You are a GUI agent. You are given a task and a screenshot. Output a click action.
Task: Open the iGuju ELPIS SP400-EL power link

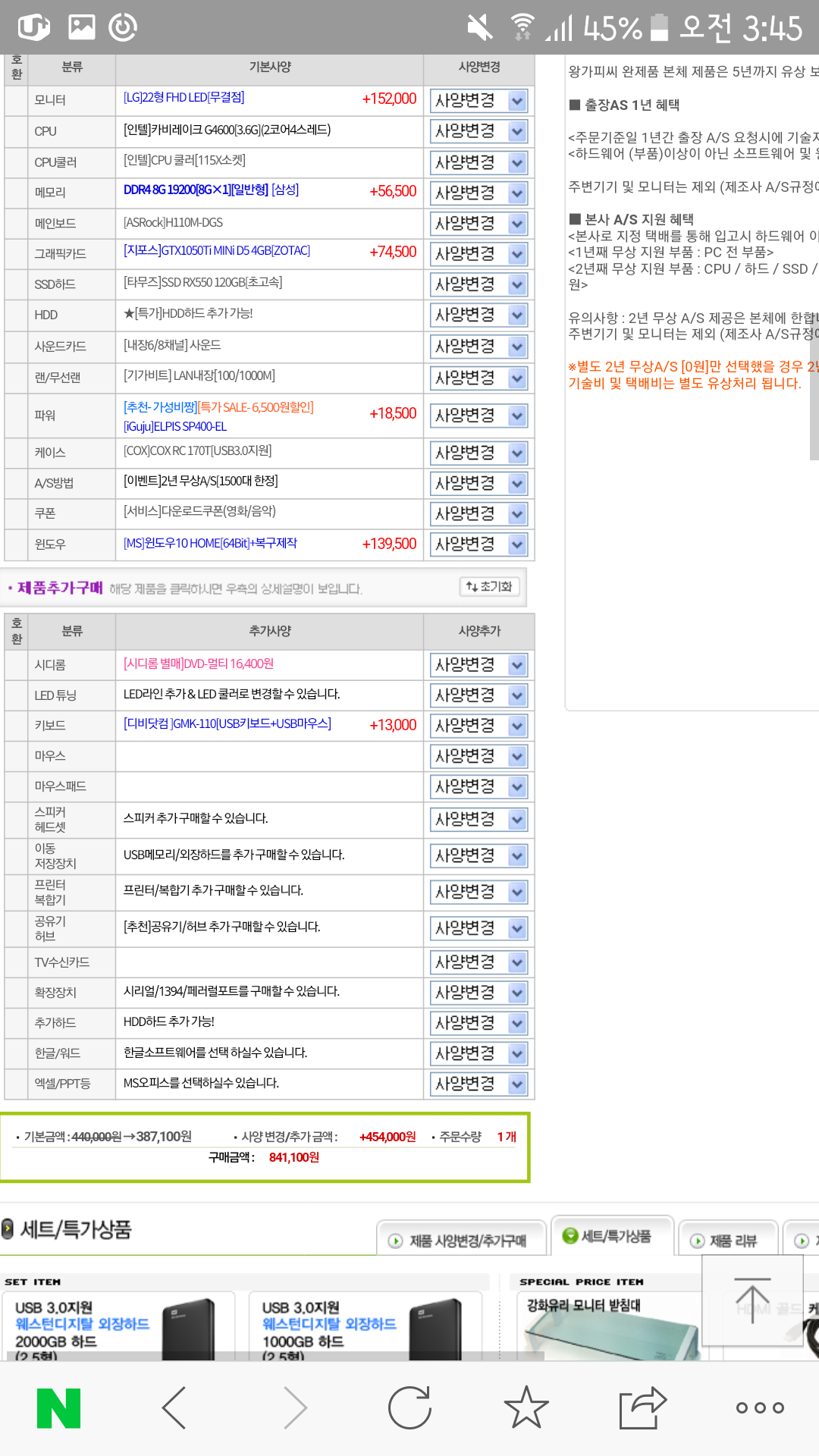point(175,426)
